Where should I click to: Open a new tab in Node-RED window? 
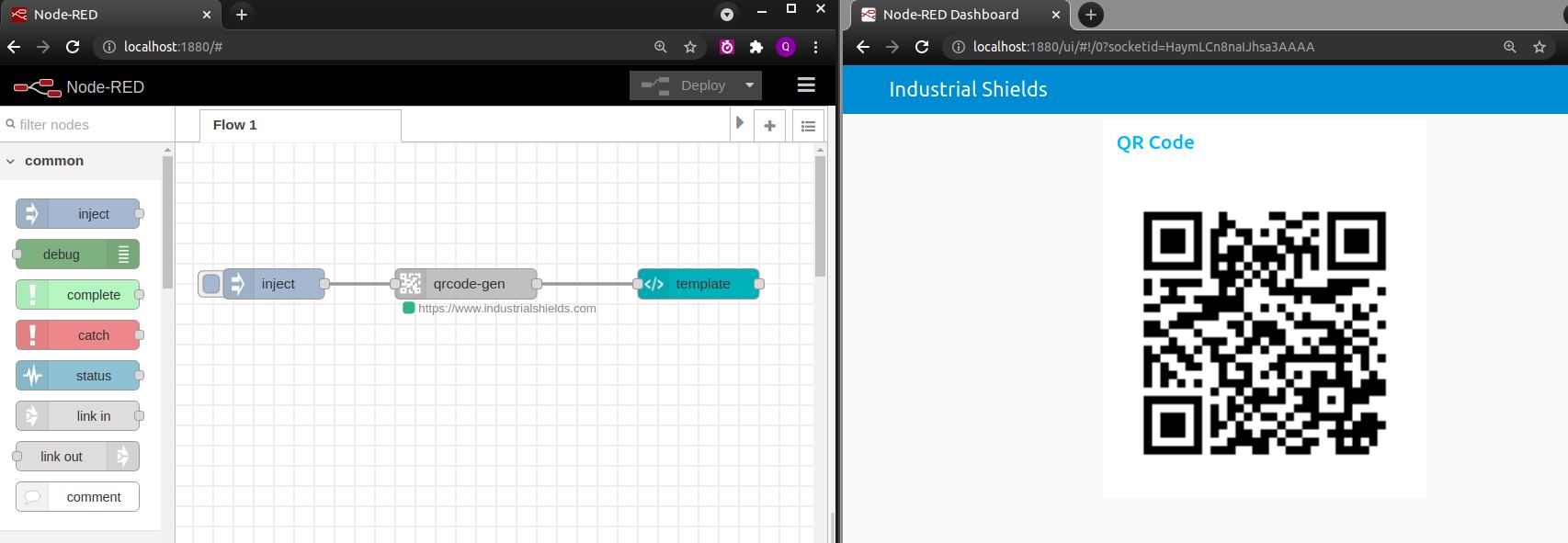[241, 15]
